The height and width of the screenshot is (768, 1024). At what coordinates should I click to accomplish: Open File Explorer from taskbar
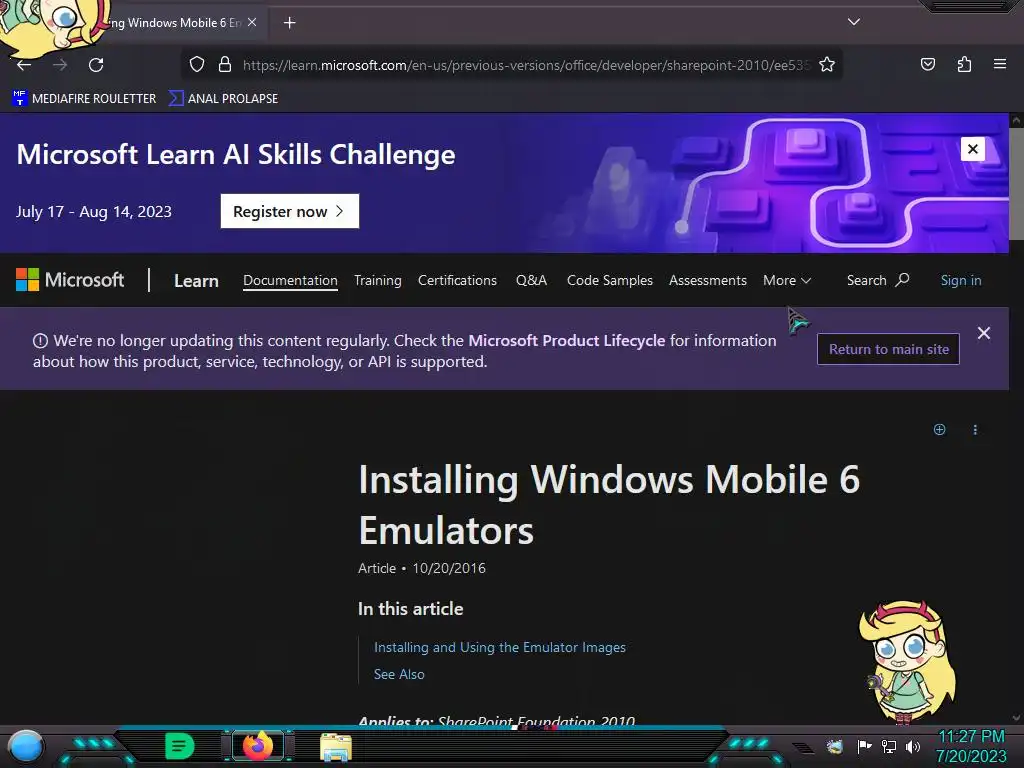click(336, 746)
